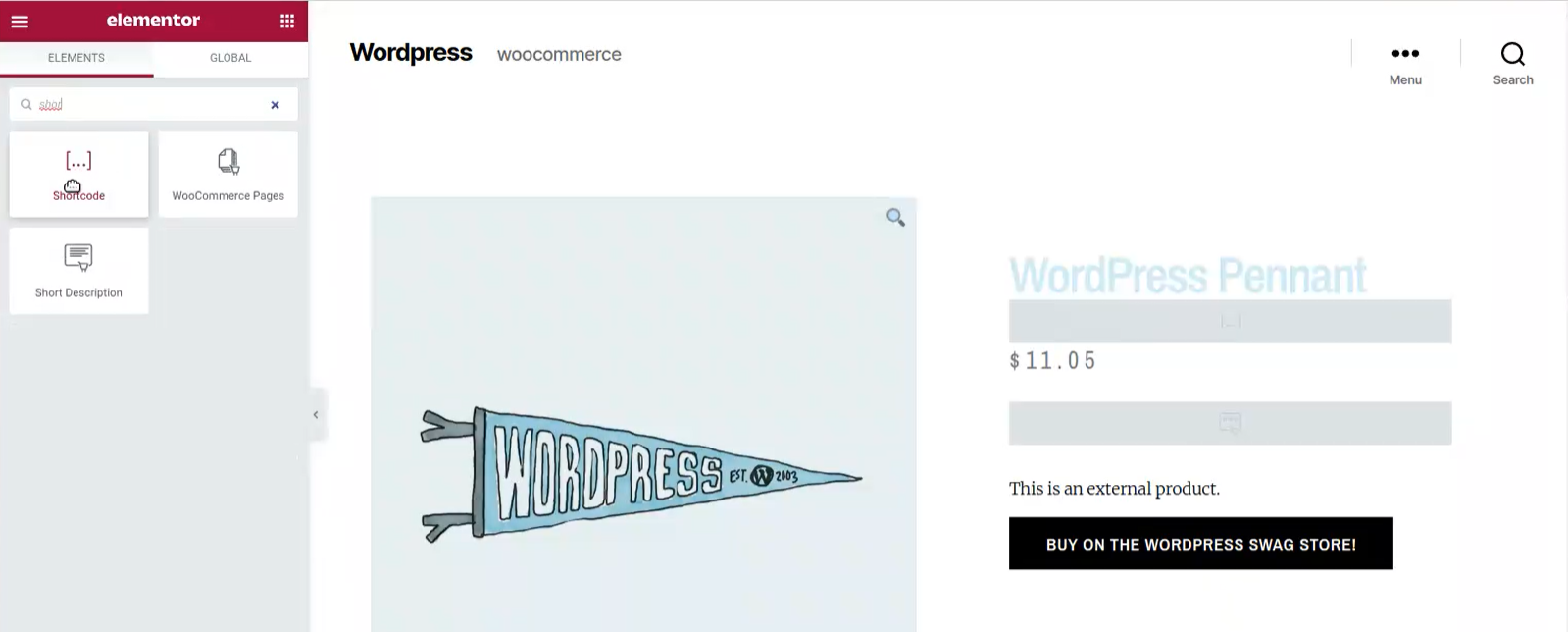
Task: Open the site Menu dots icon
Action: pyautogui.click(x=1405, y=54)
